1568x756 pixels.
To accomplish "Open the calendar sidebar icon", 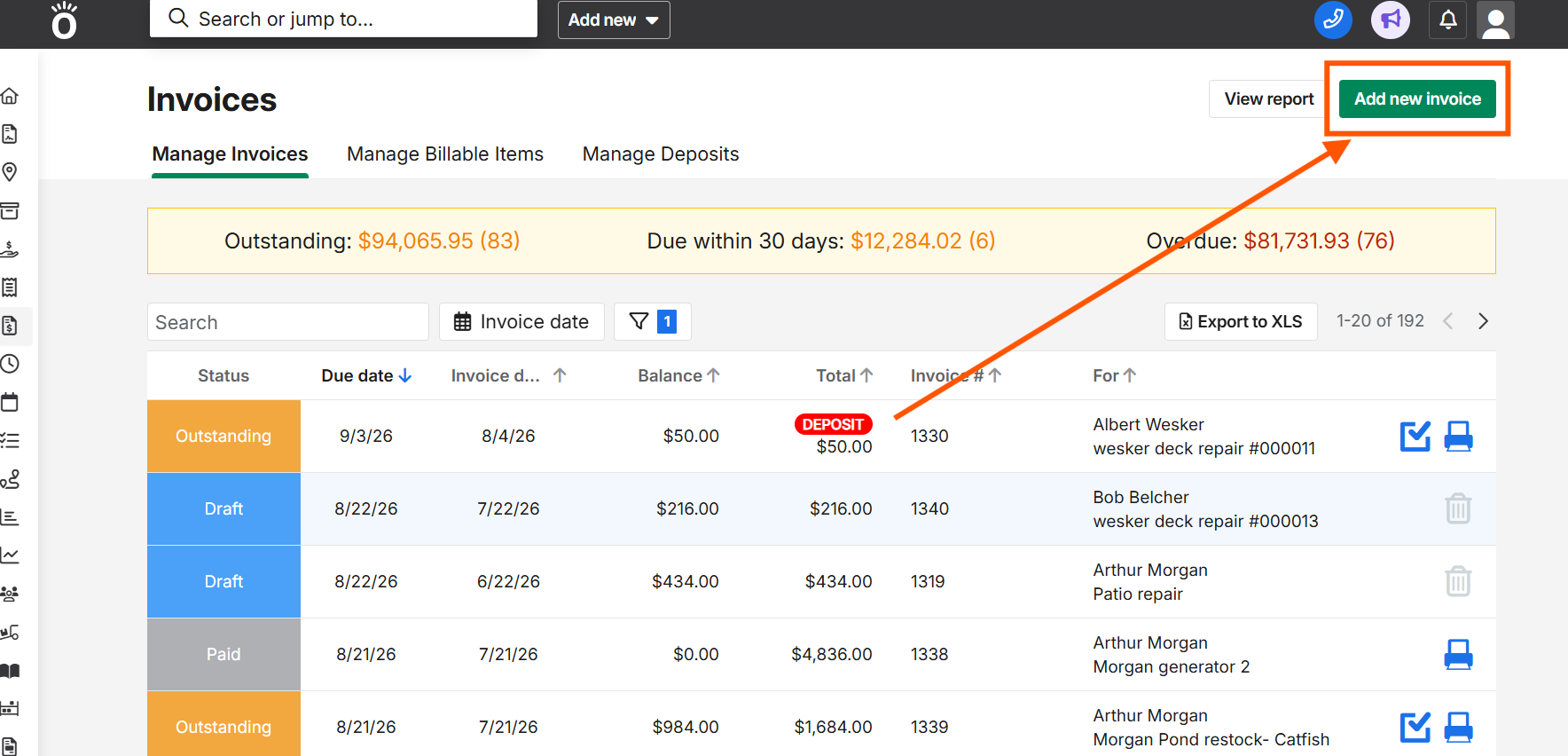I will tap(10, 402).
